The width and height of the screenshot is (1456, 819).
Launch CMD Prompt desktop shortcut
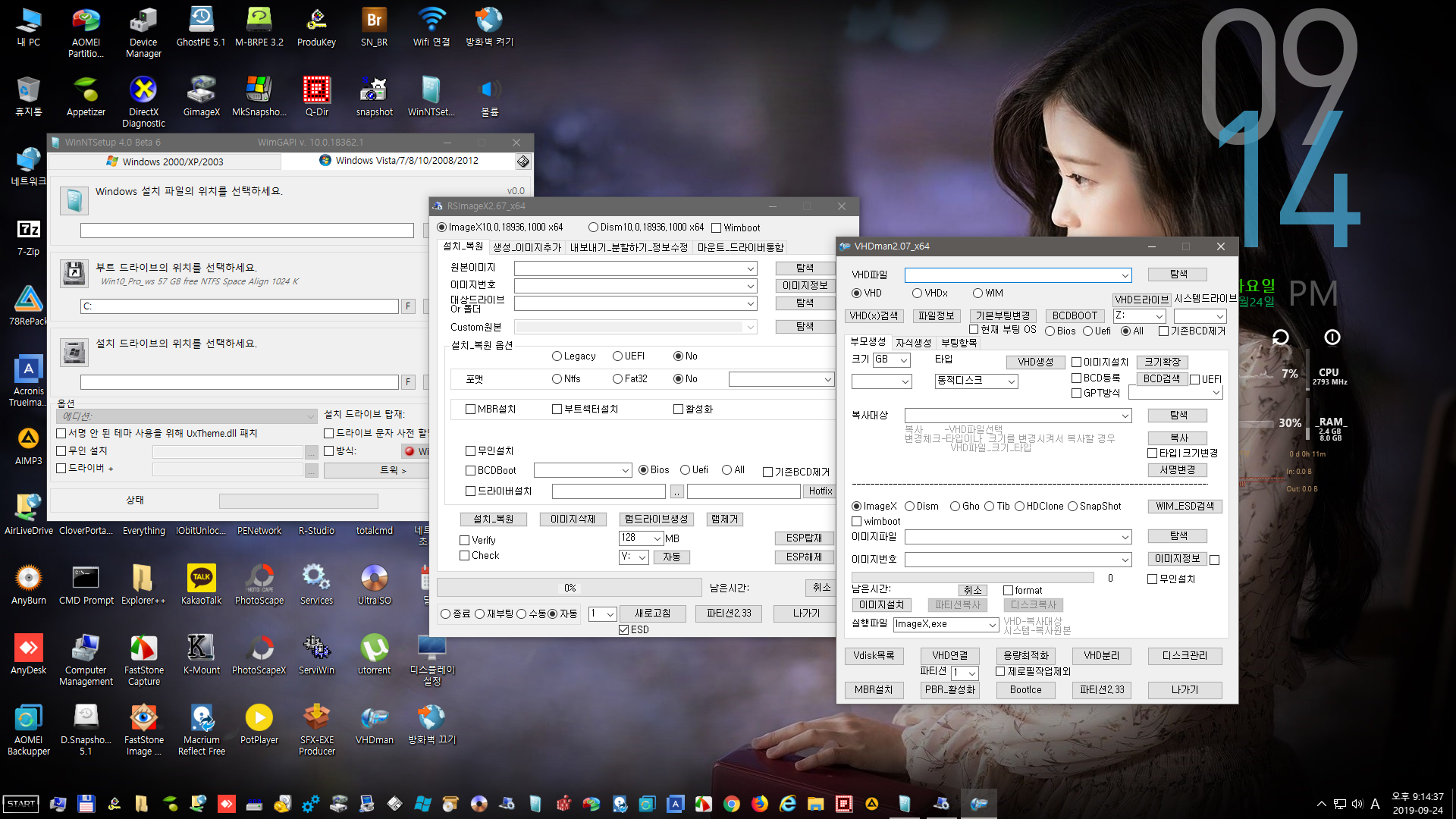pyautogui.click(x=86, y=585)
